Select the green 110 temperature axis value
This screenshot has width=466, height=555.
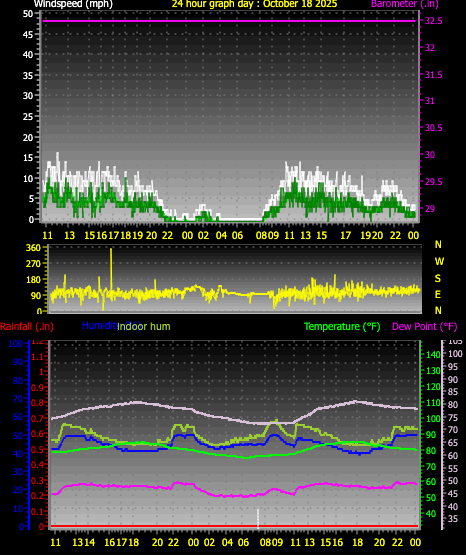coord(433,402)
